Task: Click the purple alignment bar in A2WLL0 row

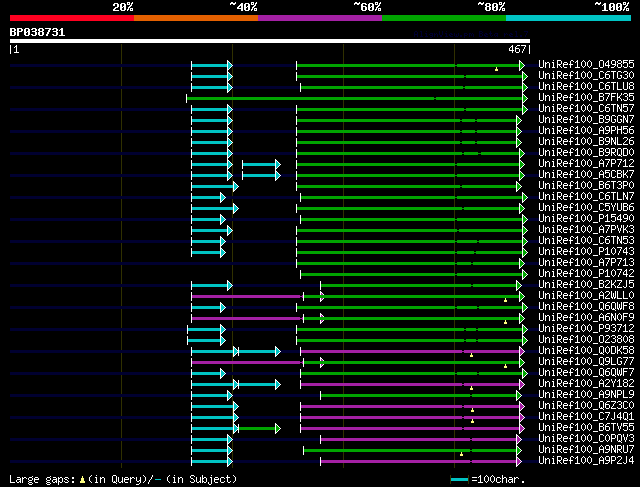Action: click(247, 296)
